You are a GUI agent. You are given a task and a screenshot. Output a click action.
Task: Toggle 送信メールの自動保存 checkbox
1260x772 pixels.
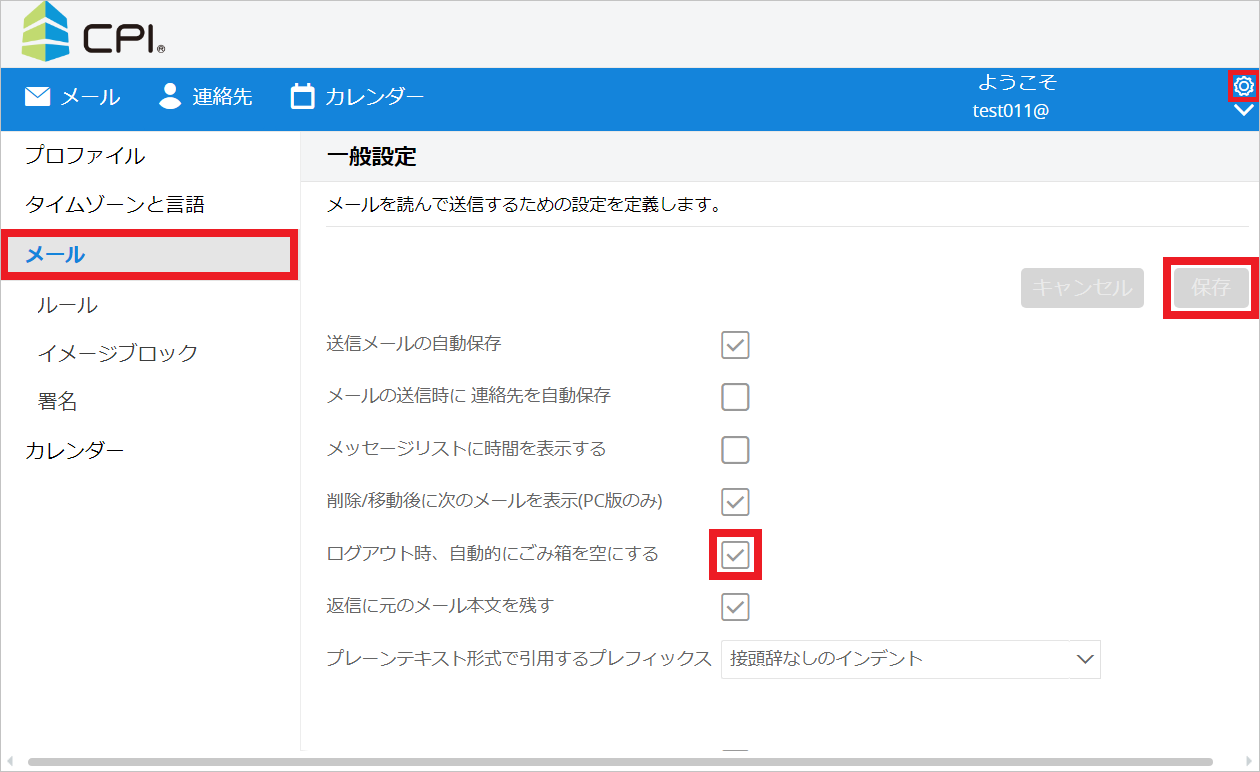coord(735,345)
